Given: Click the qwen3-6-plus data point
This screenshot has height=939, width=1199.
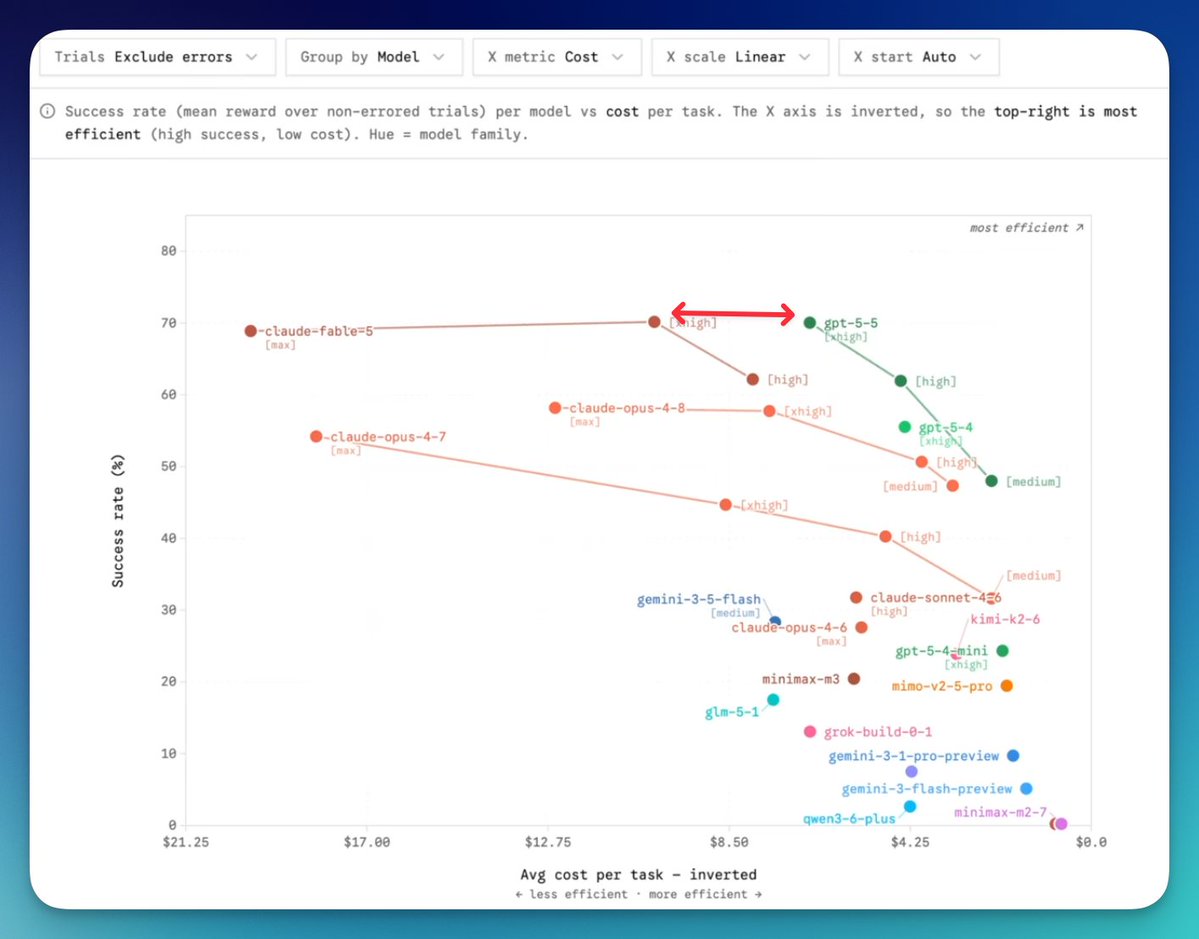Looking at the screenshot, I should point(910,807).
